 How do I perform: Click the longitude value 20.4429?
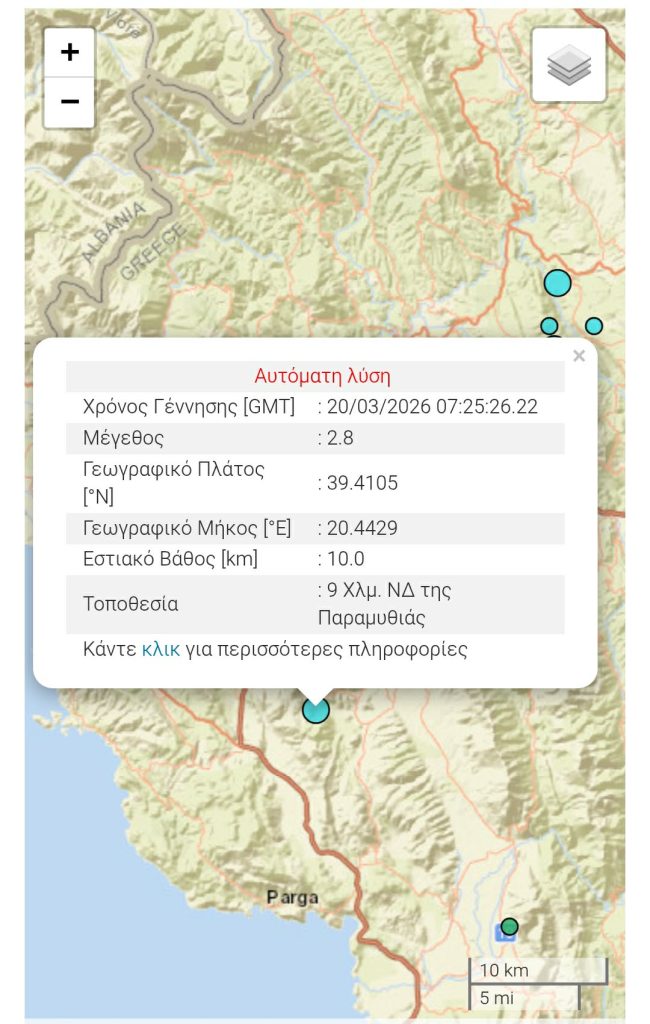click(x=362, y=528)
